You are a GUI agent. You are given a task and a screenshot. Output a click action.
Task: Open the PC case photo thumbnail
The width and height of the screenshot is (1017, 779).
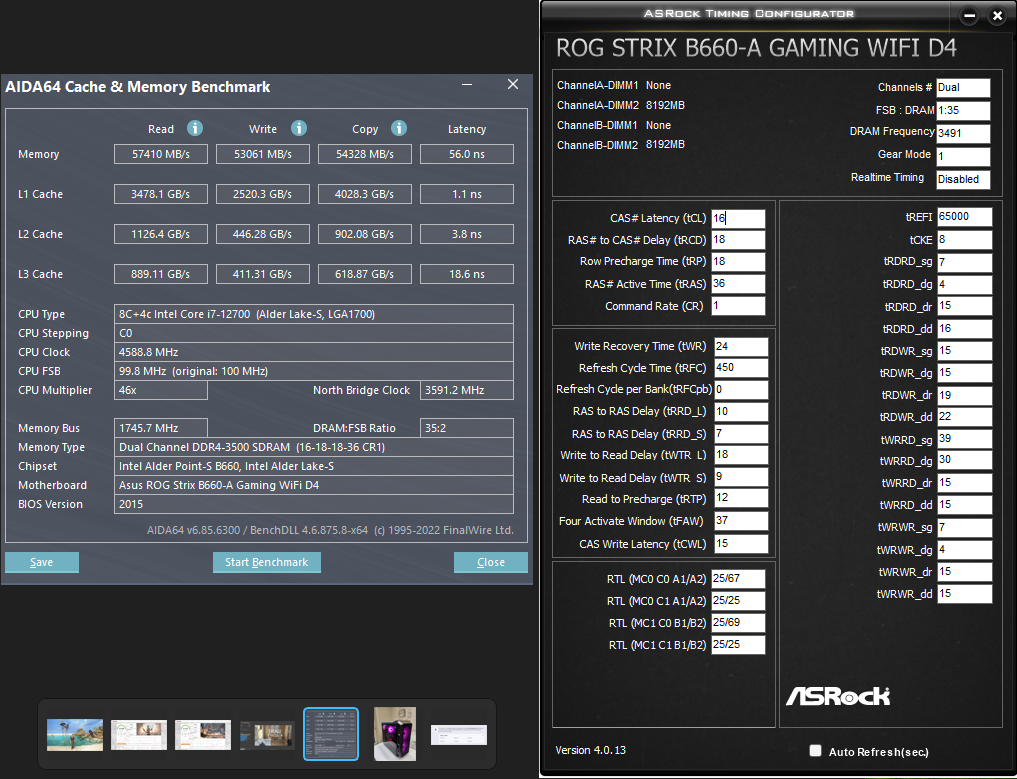395,734
